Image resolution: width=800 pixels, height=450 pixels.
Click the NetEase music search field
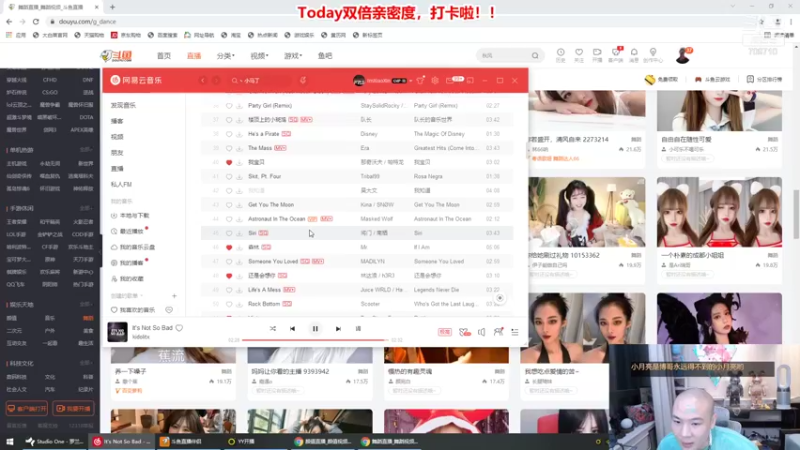pyautogui.click(x=260, y=81)
